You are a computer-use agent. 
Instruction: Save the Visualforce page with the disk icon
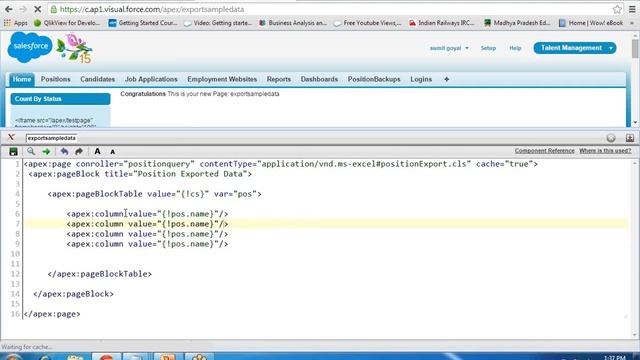[x=13, y=152]
